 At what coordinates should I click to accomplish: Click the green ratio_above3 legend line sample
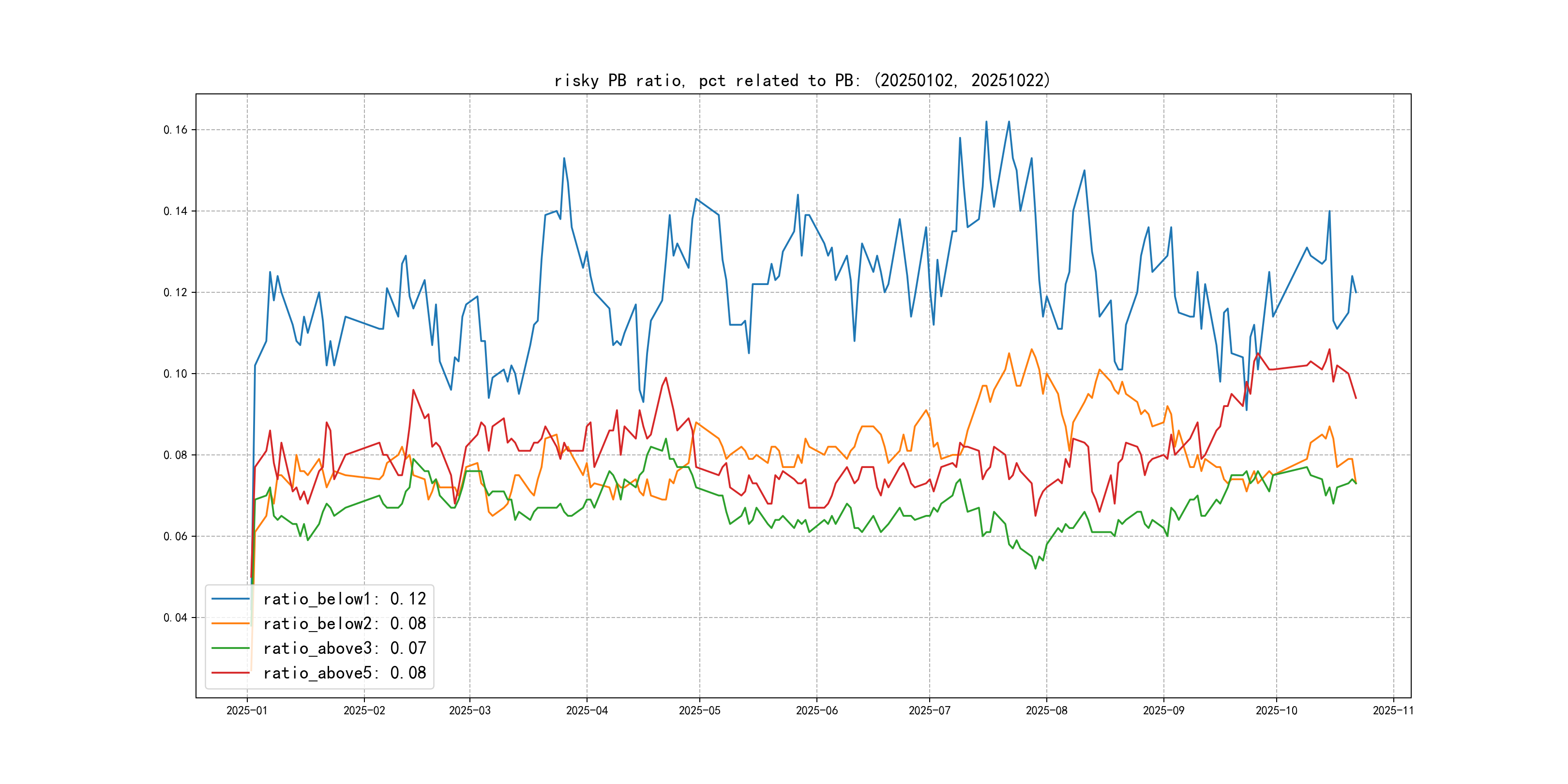(230, 648)
